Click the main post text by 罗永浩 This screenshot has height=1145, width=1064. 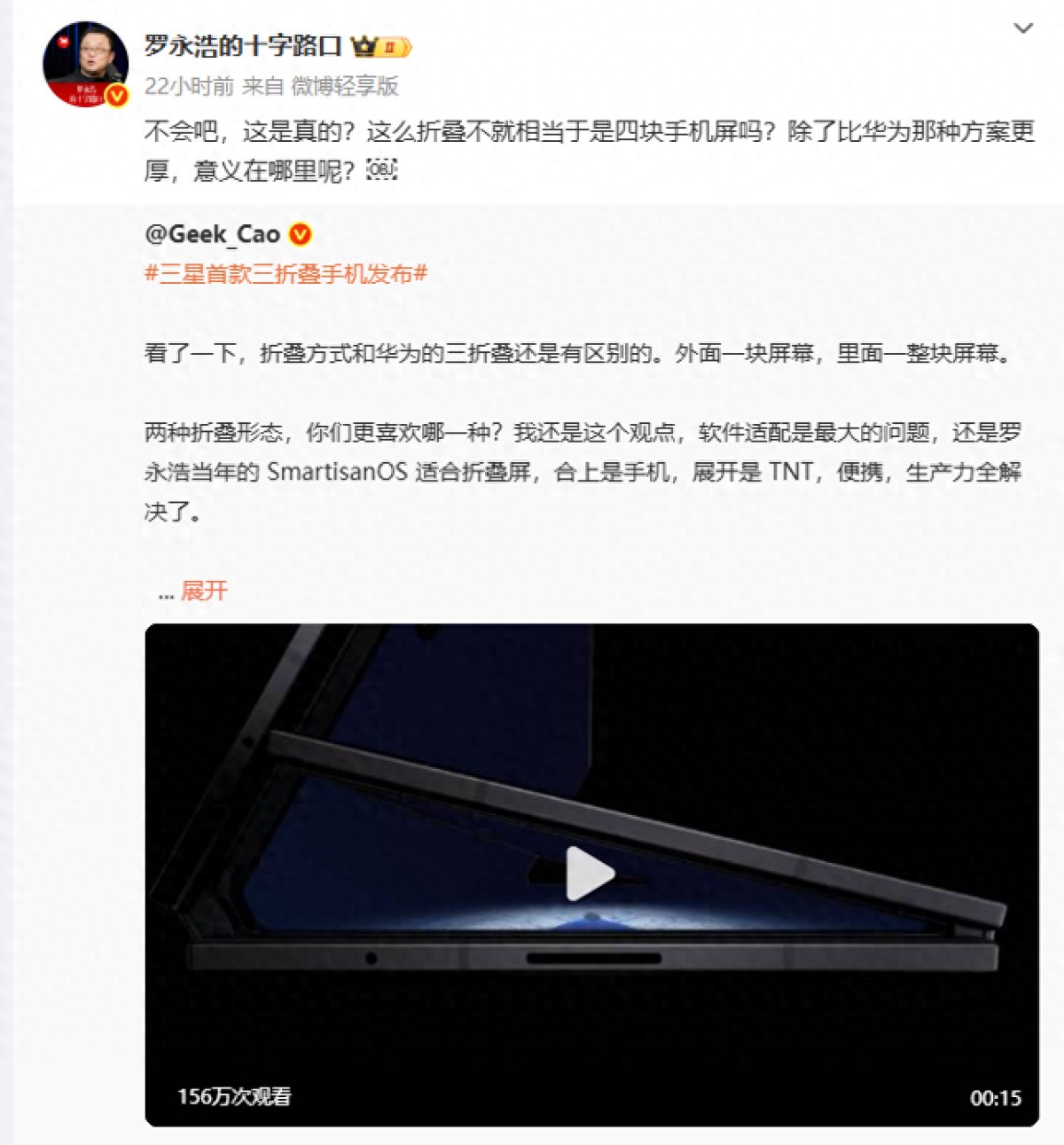tap(590, 151)
